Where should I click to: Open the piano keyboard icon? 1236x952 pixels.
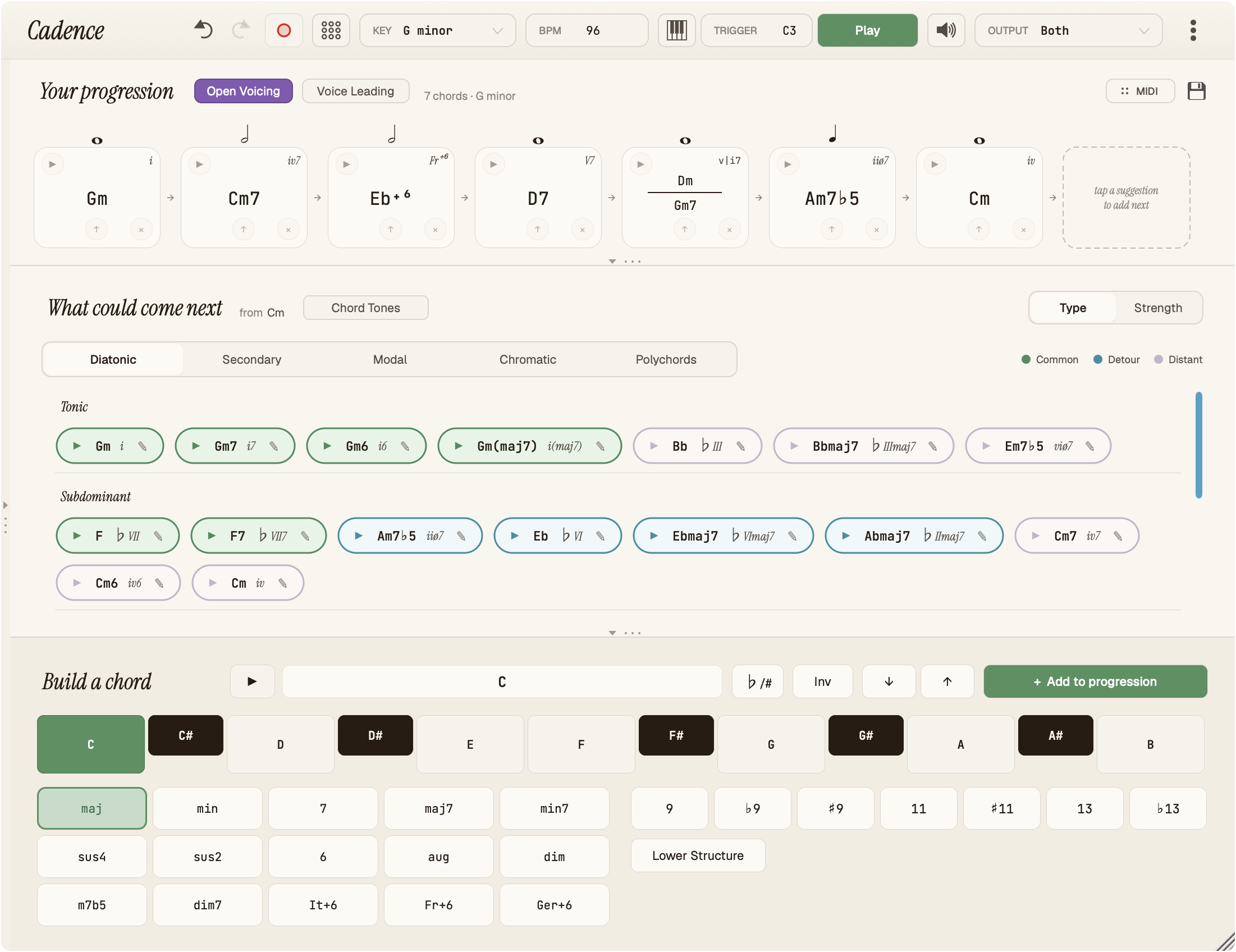coord(676,30)
